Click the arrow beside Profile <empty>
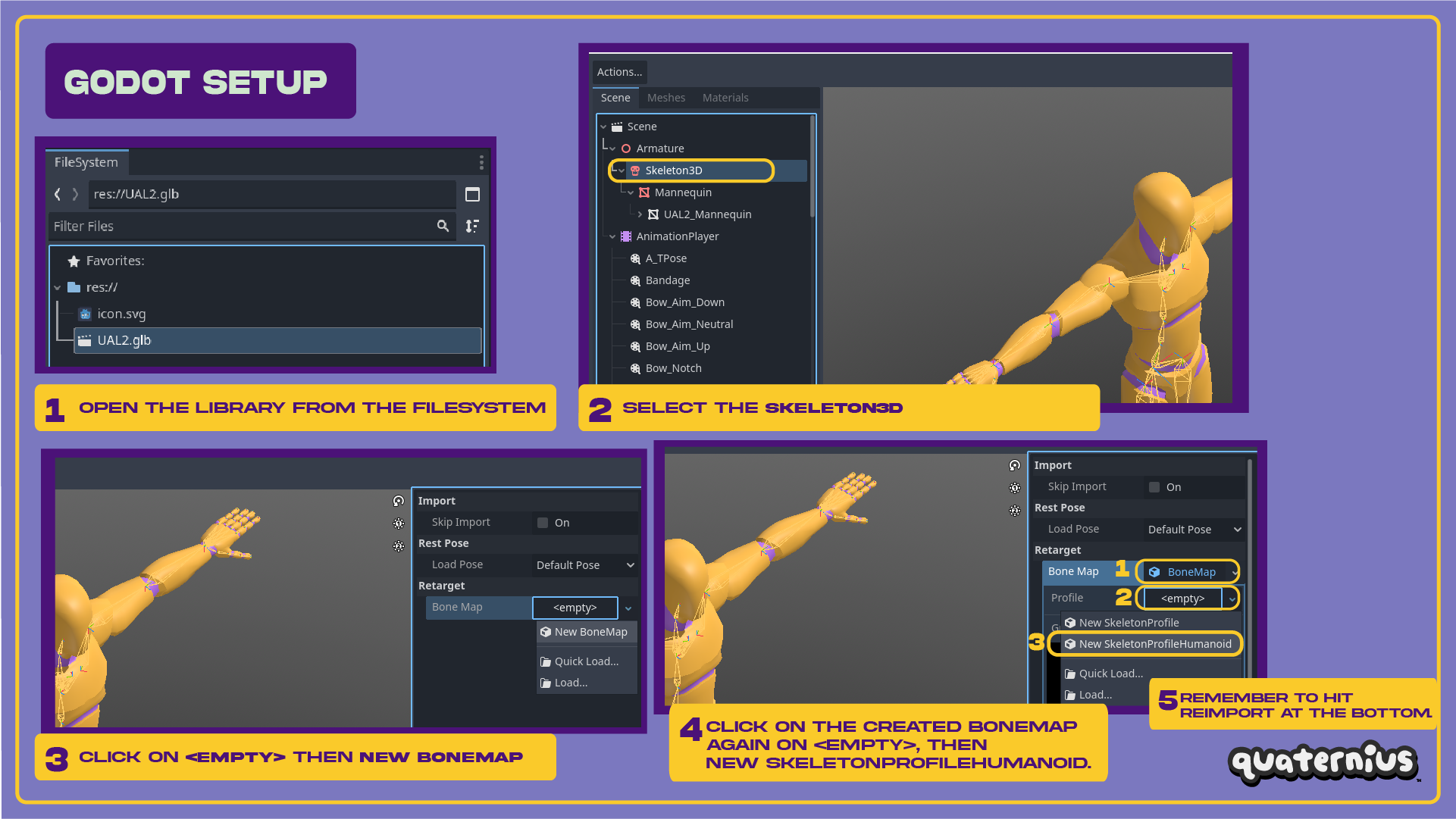The image size is (1456, 819). point(1233,599)
